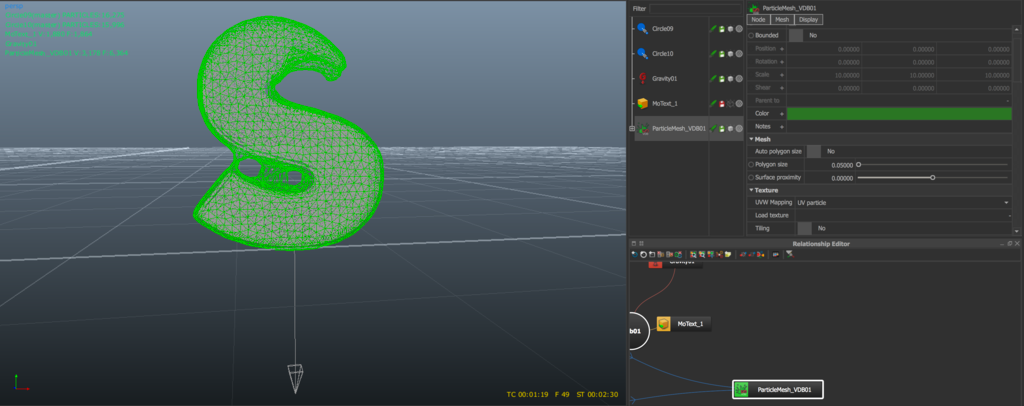Click the green export disk icon for Circle10

pos(722,54)
